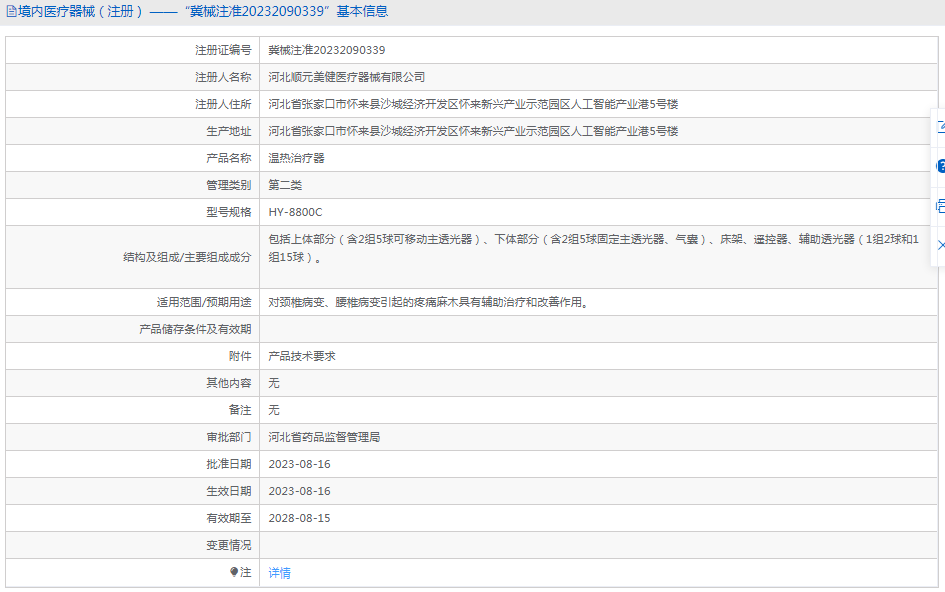The width and height of the screenshot is (945, 592).
Task: Click approving department 河北省药品监督管理局
Action: [x=324, y=437]
